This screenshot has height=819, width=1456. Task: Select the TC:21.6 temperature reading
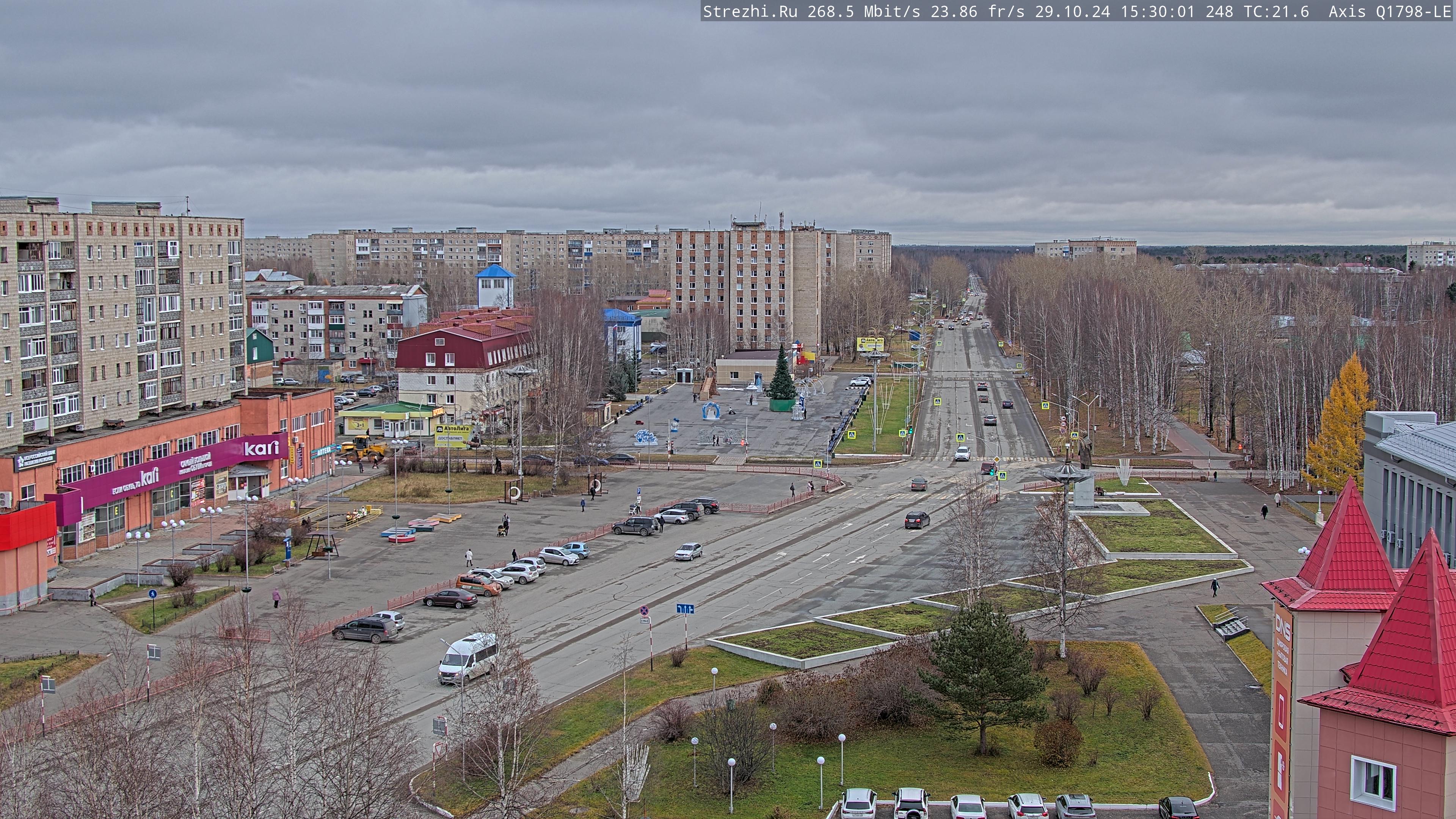click(x=1276, y=12)
